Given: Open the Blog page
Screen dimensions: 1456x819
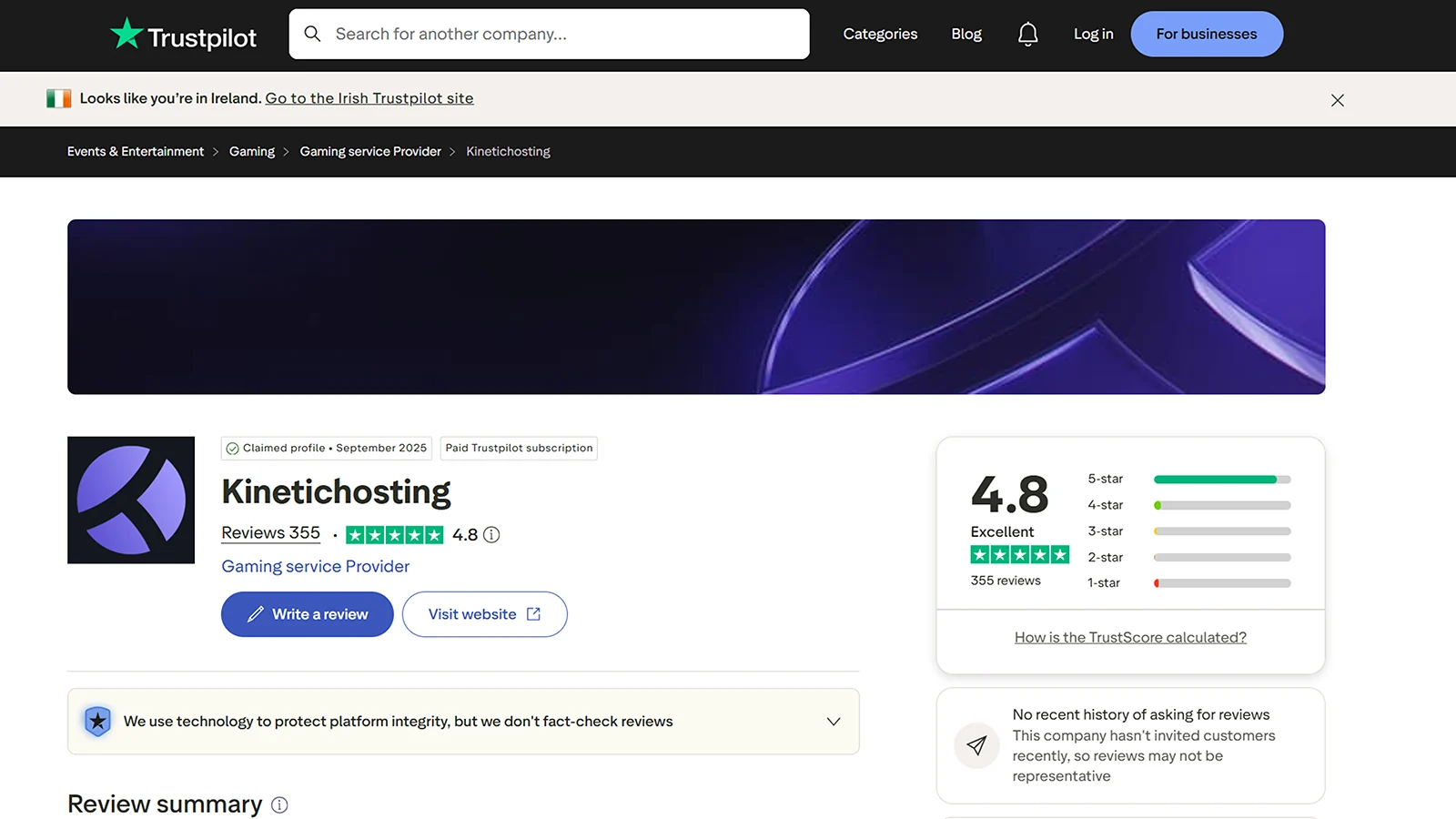Looking at the screenshot, I should 966,34.
